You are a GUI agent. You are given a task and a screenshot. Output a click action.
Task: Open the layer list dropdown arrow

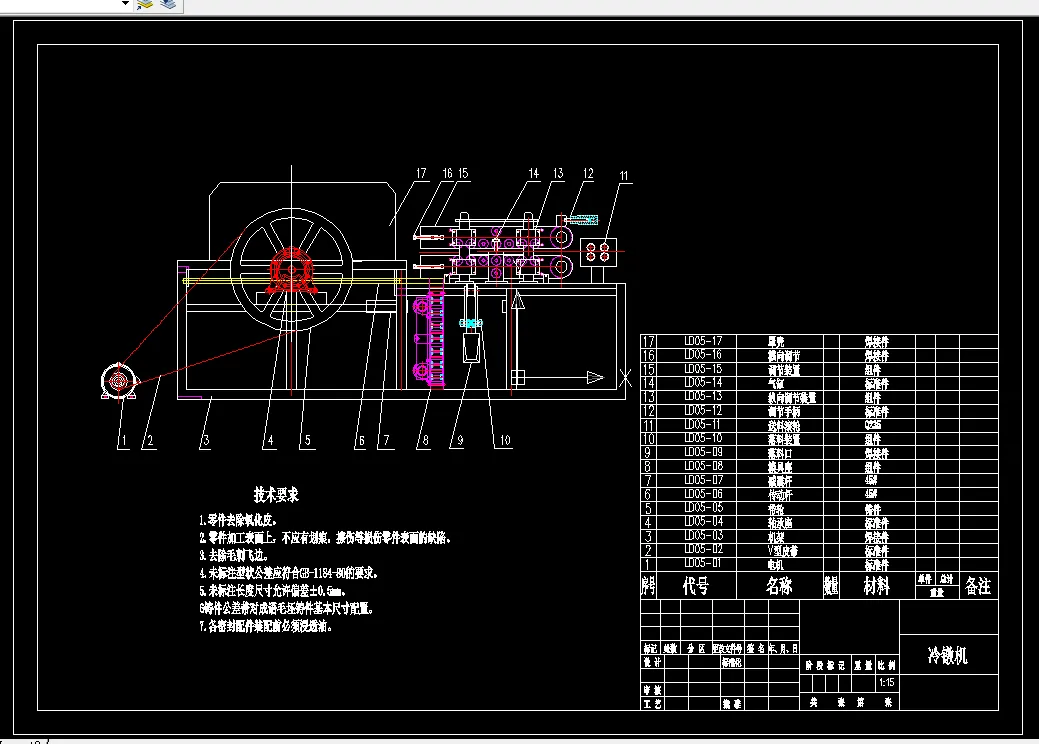[125, 3]
